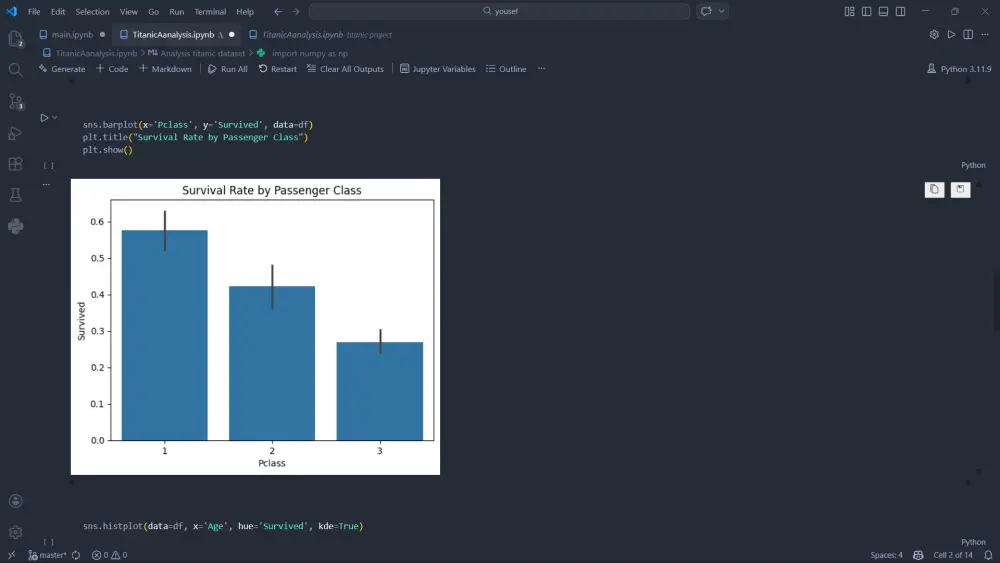Open remote window icon in status bar
Viewport: 1000px width, 563px height.
pos(11,555)
